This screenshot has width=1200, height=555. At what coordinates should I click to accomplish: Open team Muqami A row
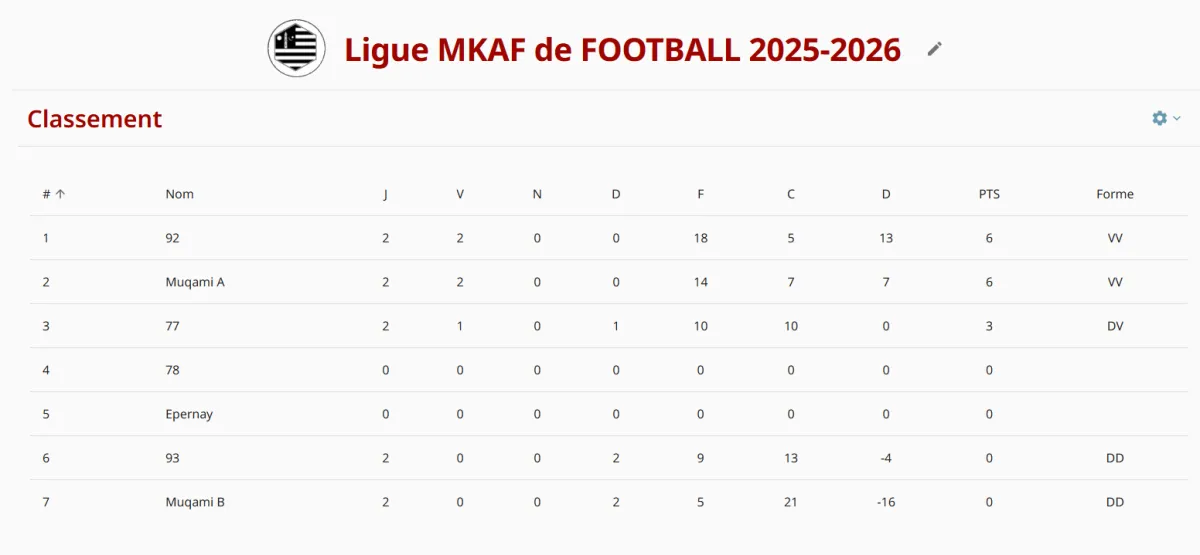coord(600,282)
